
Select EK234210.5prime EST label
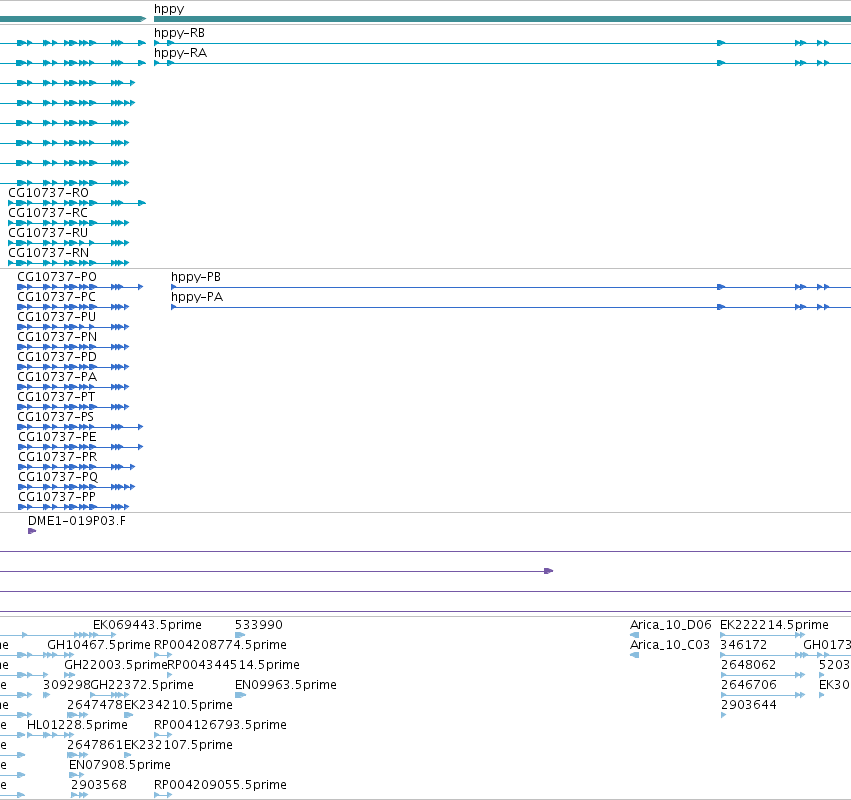178,706
